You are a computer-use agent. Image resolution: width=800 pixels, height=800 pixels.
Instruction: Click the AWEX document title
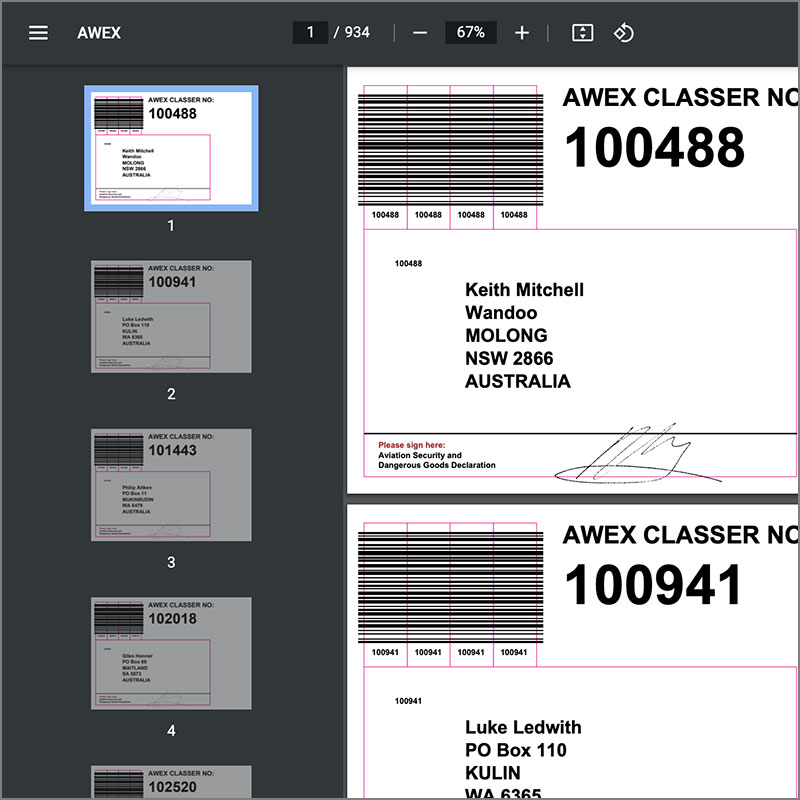click(99, 33)
